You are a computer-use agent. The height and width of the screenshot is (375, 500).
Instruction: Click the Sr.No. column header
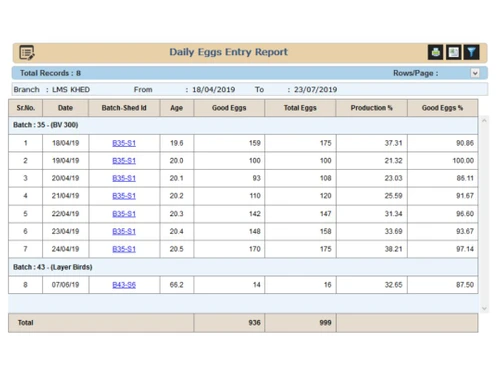tap(26, 108)
